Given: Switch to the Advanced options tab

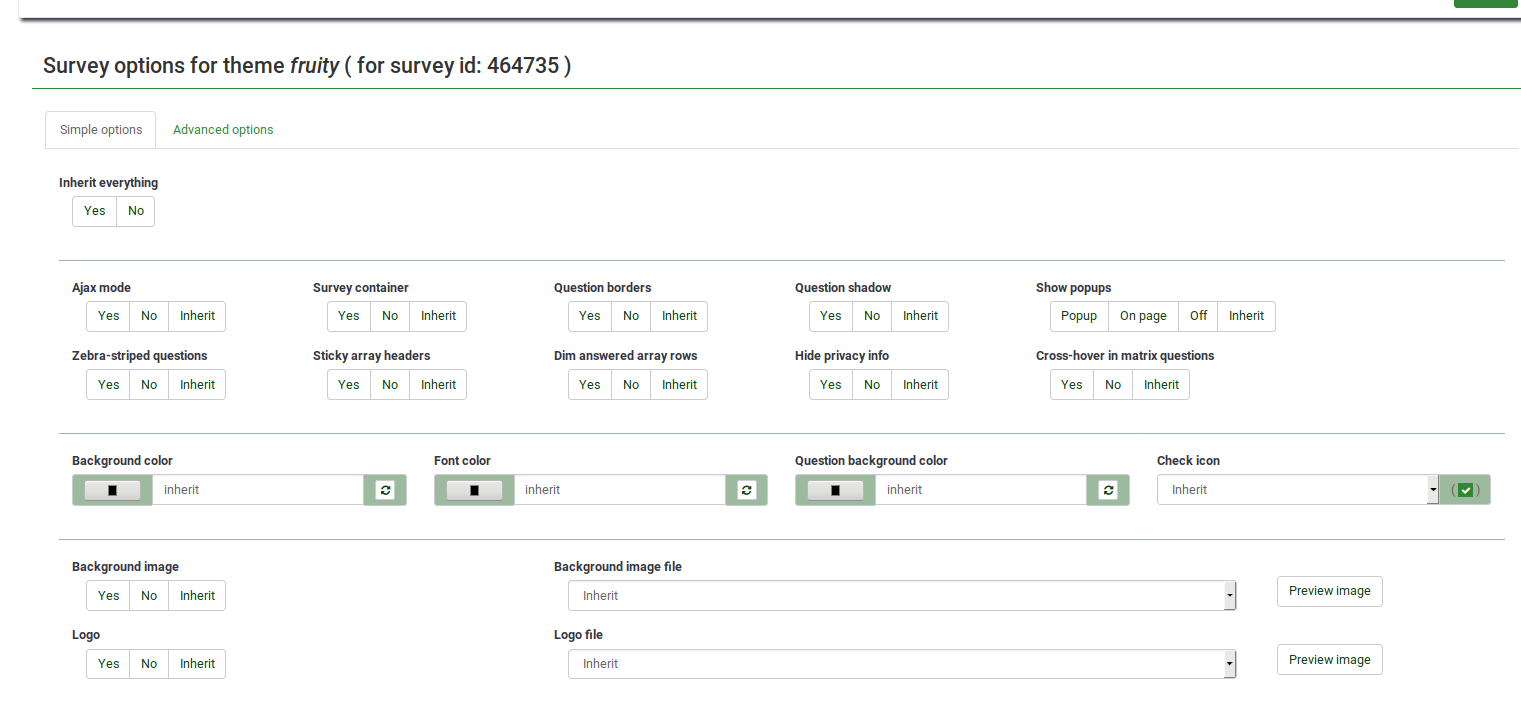Looking at the screenshot, I should click(223, 130).
